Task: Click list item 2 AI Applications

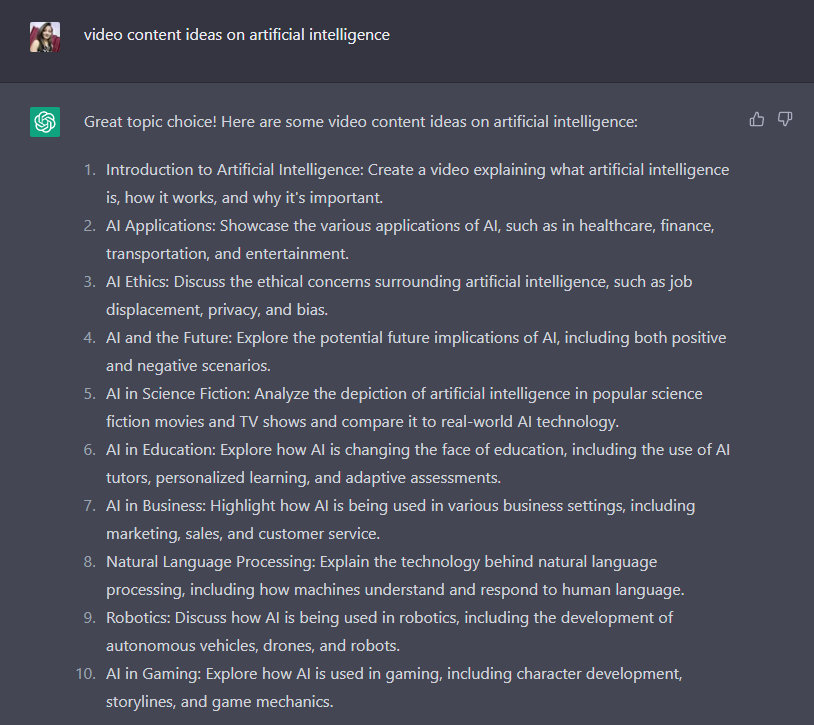Action: click(410, 240)
